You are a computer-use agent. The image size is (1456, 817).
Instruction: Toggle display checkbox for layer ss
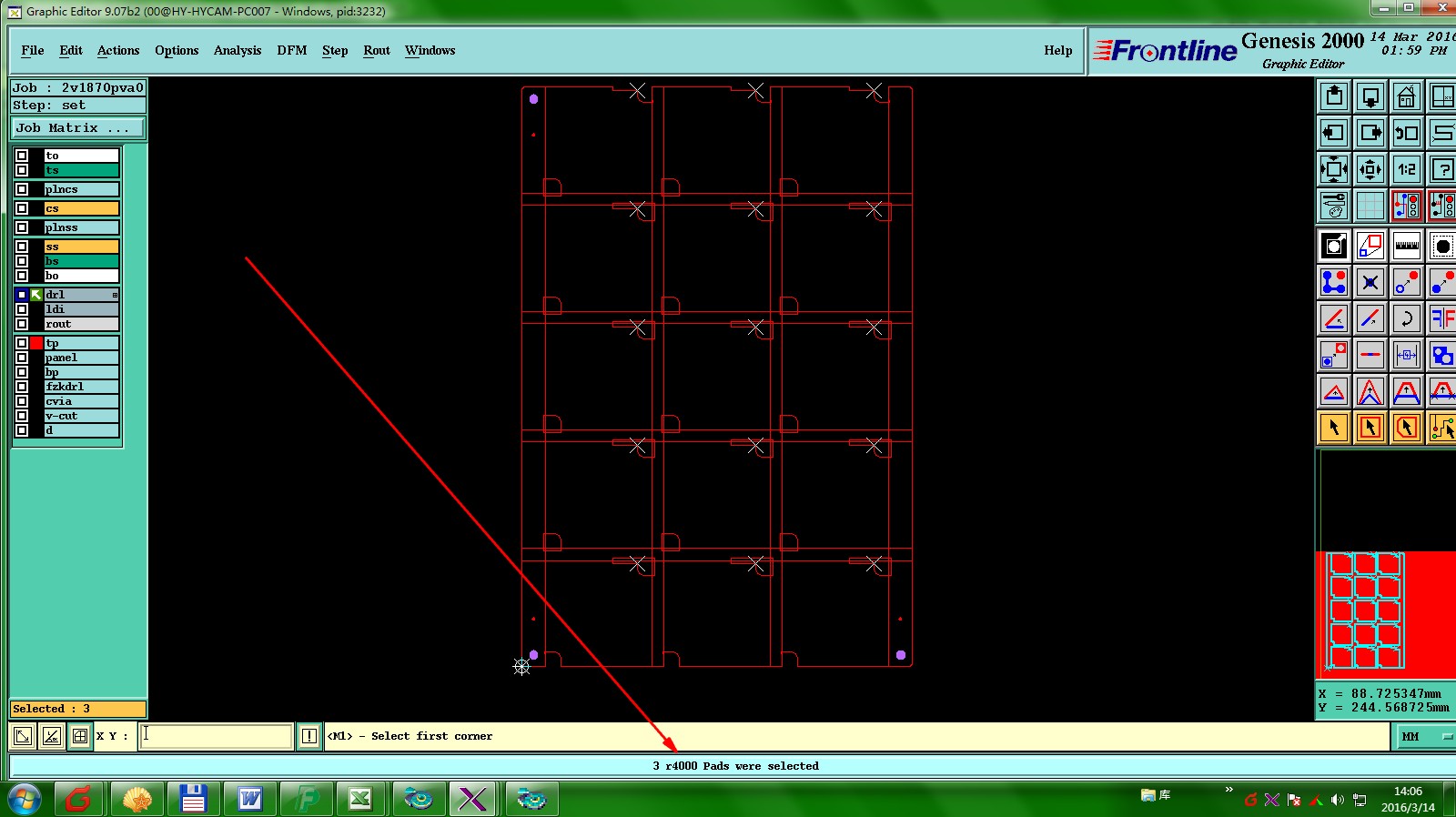pos(22,247)
